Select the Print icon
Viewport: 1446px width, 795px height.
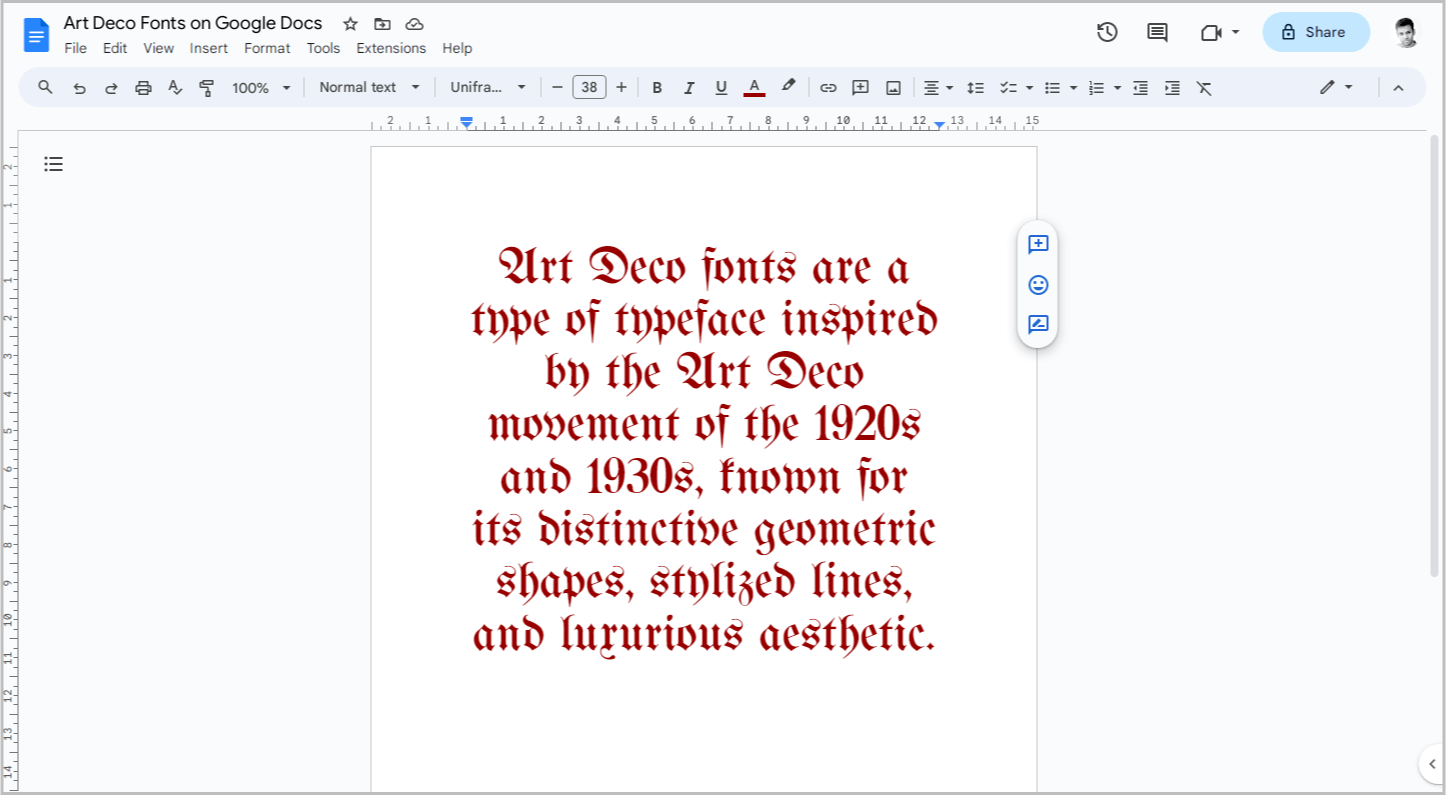pos(143,87)
